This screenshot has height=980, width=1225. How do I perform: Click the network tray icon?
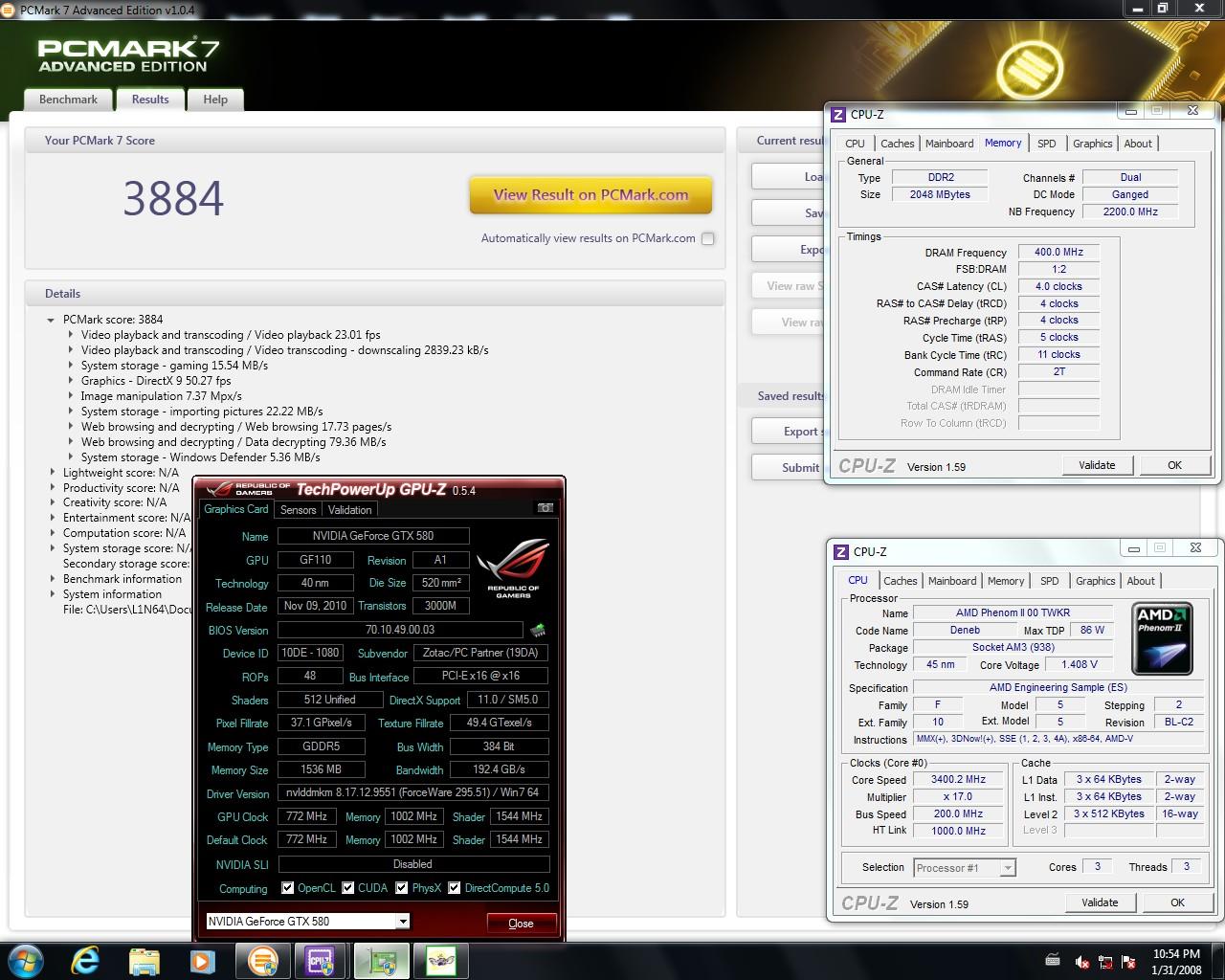1105,962
